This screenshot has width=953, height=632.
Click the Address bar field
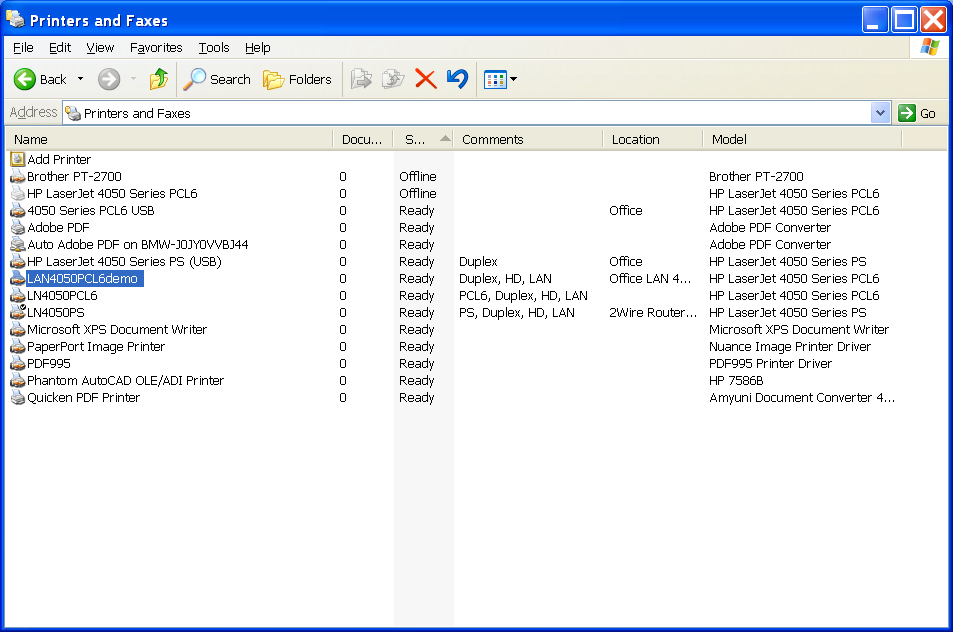tap(468, 113)
